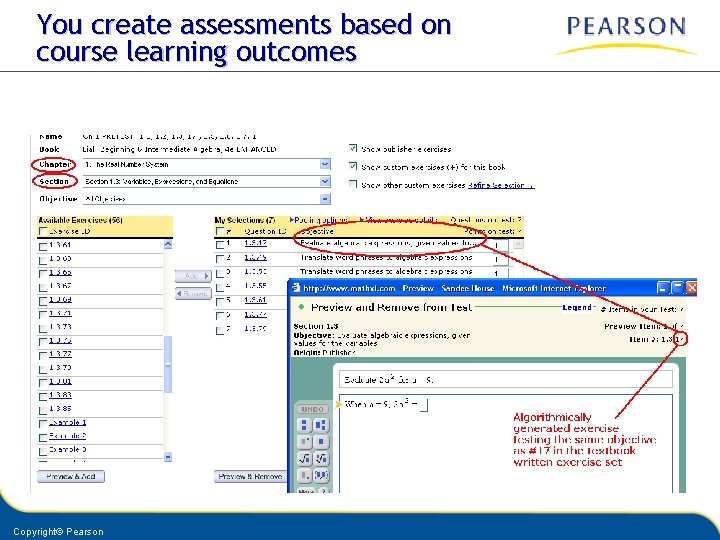This screenshot has width=720, height=540.
Task: Open exercise link 1.3.83
Action: (60, 395)
